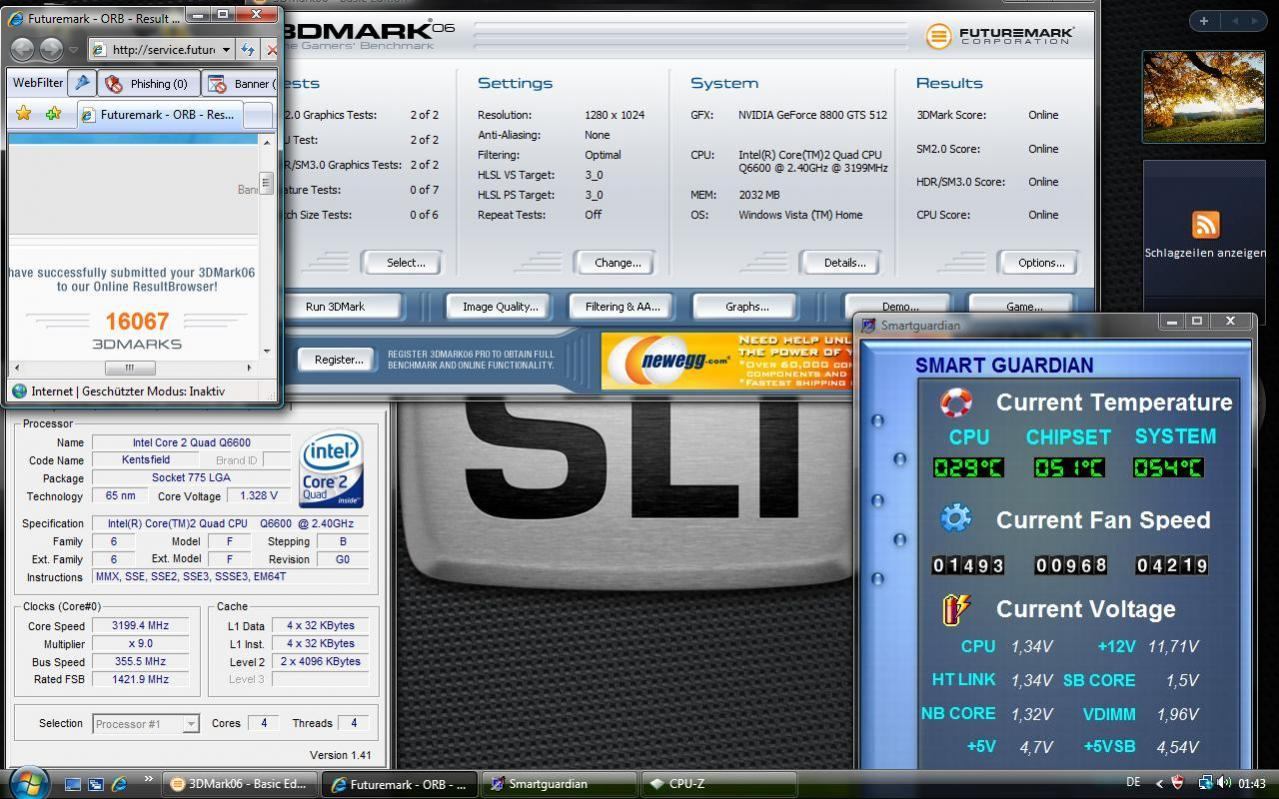Open Favorites Center star icon
Image resolution: width=1279 pixels, height=799 pixels.
point(23,114)
